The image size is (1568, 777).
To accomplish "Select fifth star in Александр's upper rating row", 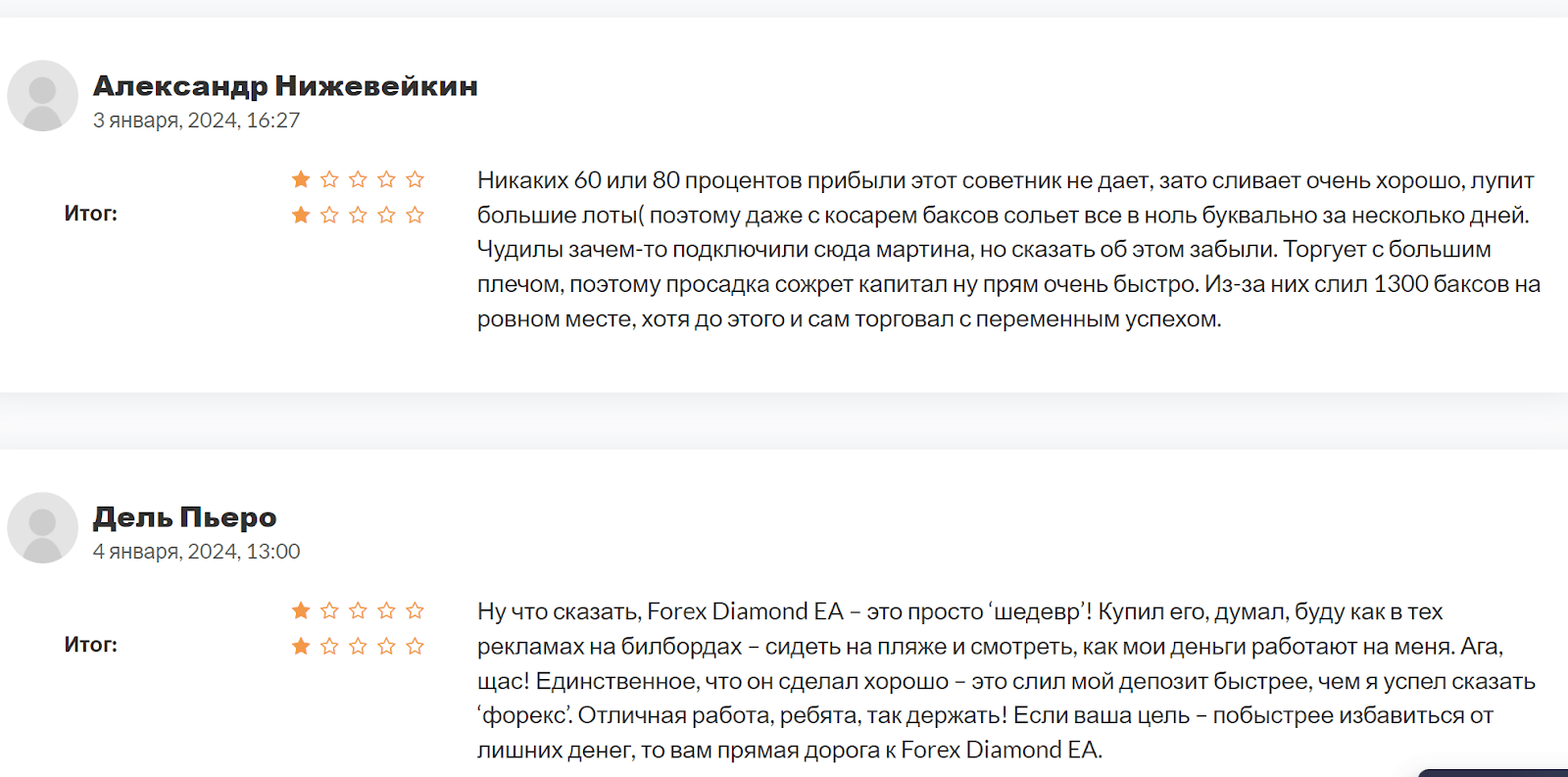I will (416, 179).
